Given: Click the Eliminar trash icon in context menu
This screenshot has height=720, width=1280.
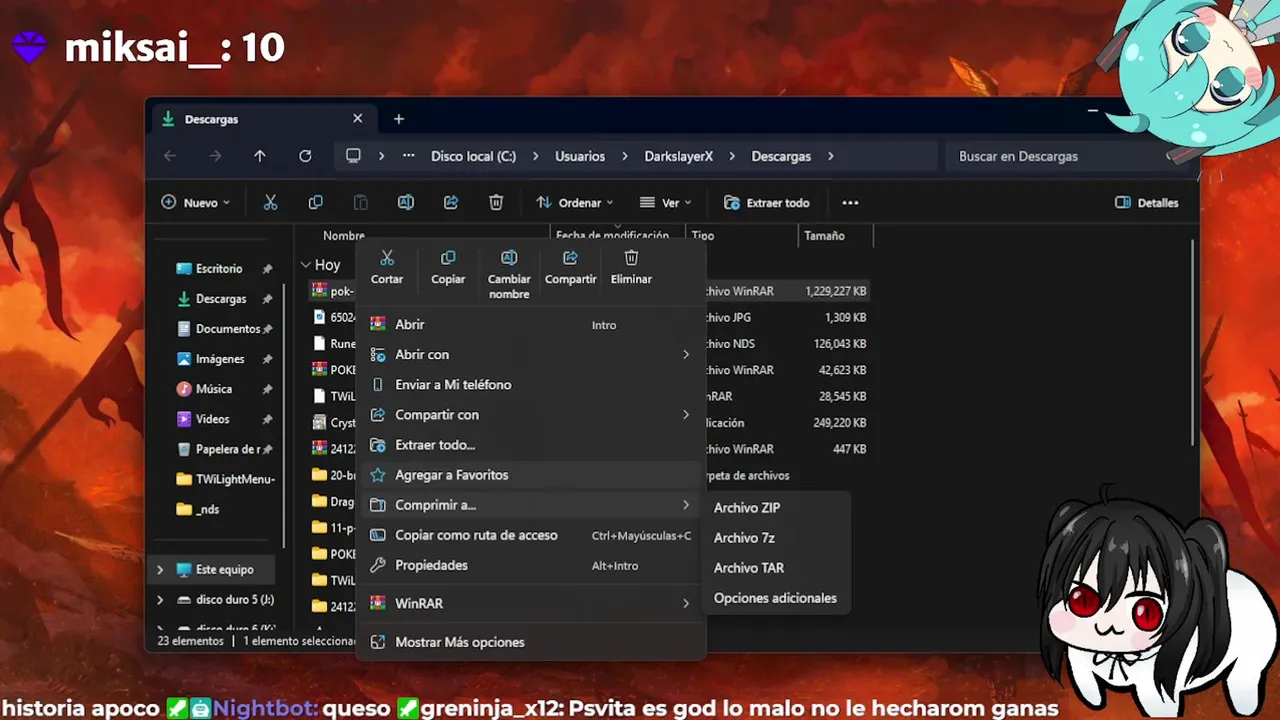Looking at the screenshot, I should point(631,258).
